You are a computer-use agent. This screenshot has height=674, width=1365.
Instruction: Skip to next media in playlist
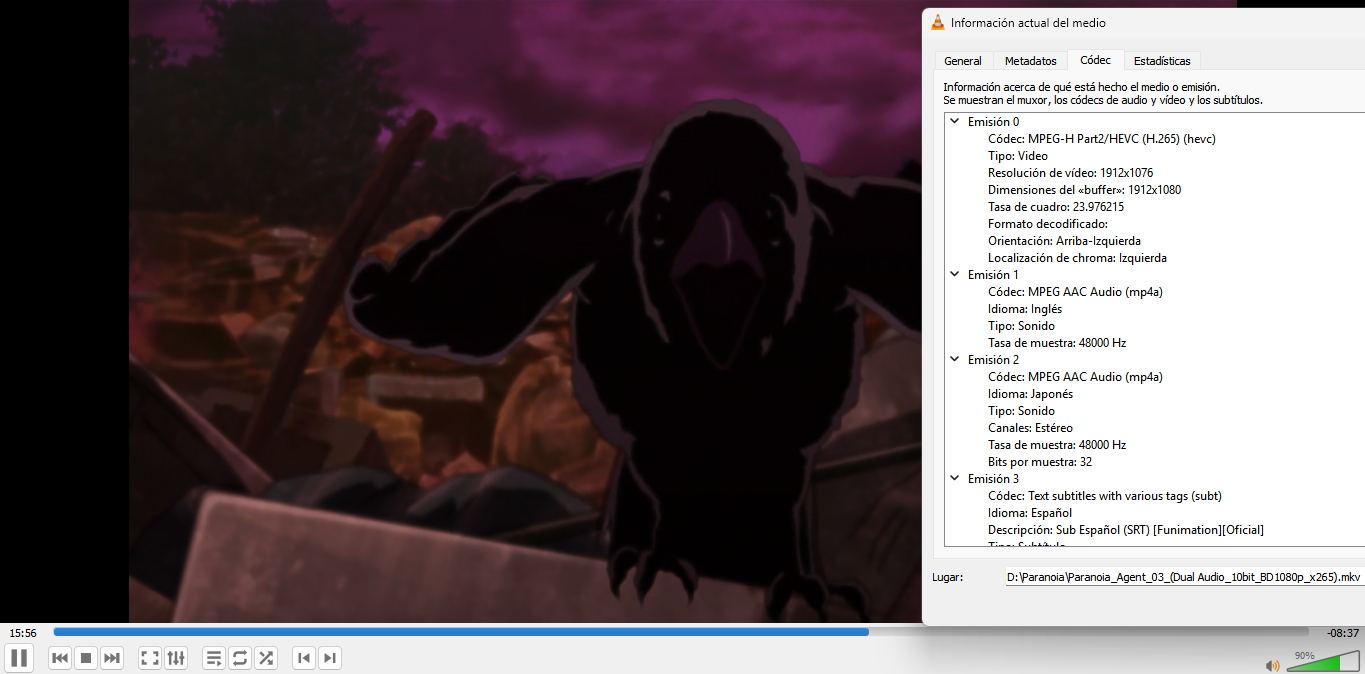pyautogui.click(x=112, y=658)
